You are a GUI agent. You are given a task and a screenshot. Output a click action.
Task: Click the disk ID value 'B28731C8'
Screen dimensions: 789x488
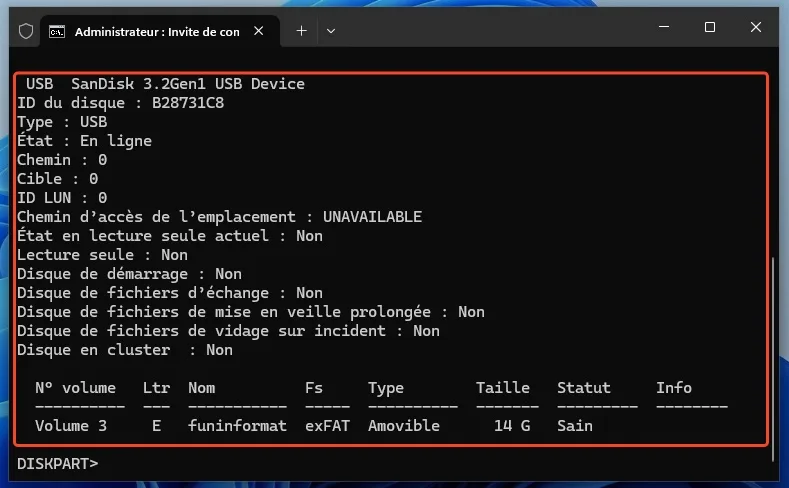point(188,103)
